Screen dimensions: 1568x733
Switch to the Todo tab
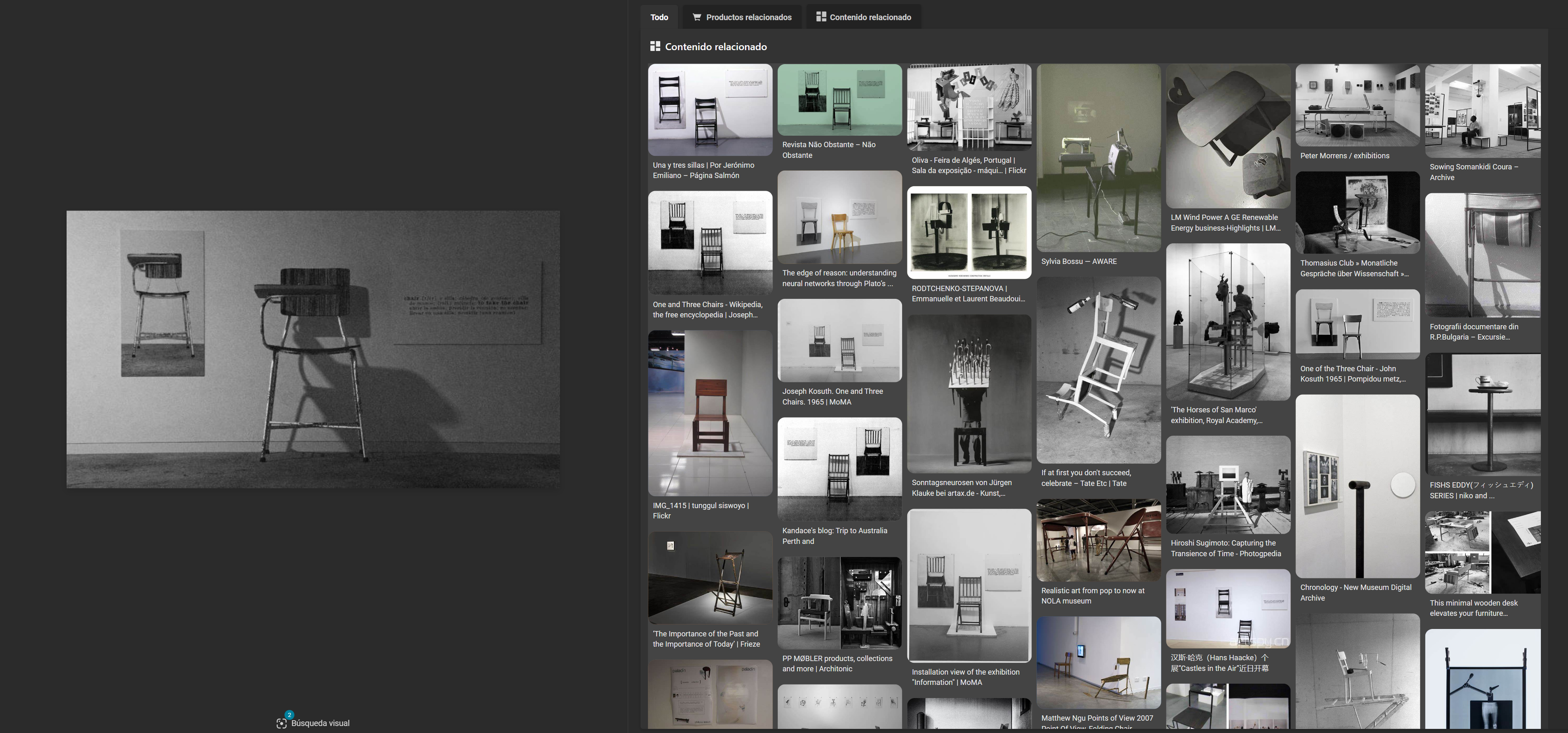pos(659,17)
